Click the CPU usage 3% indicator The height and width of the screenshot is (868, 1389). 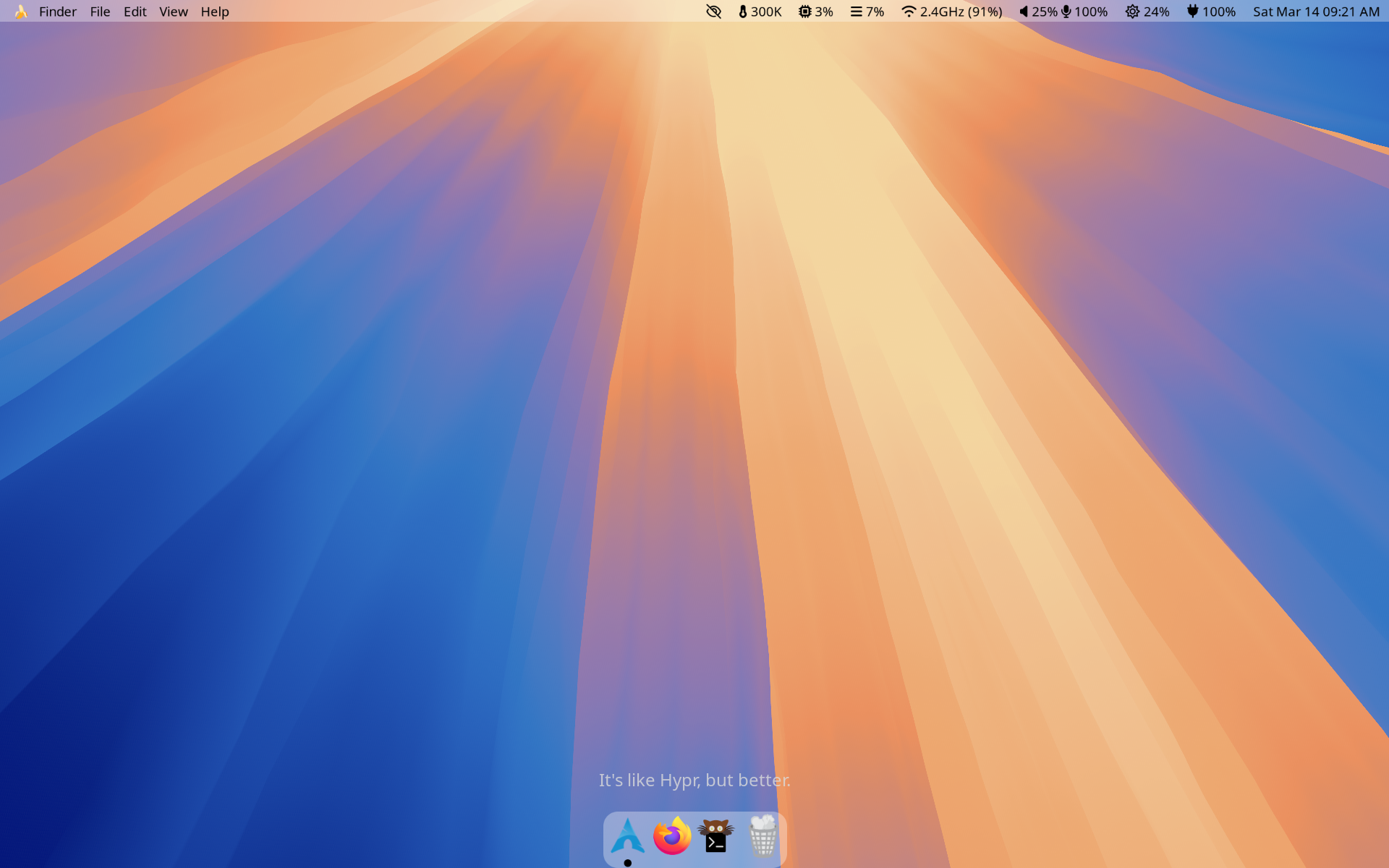816,12
